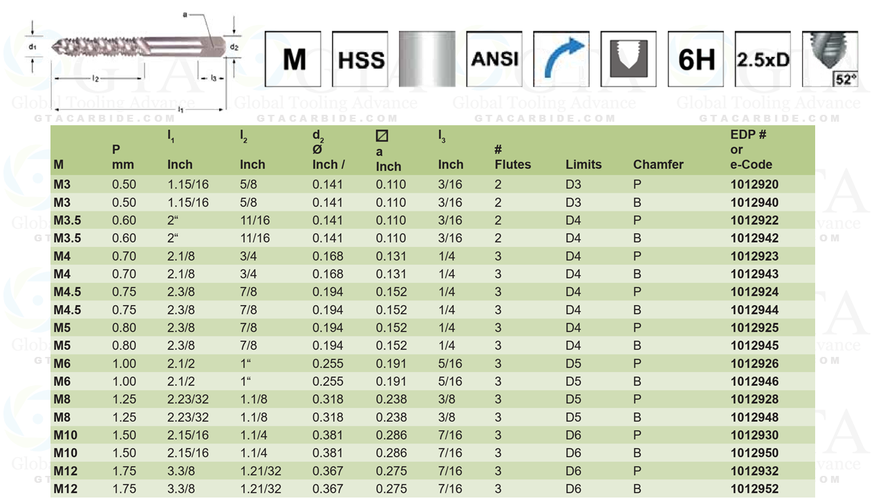Click the ANSI standard icon

pos(494,59)
